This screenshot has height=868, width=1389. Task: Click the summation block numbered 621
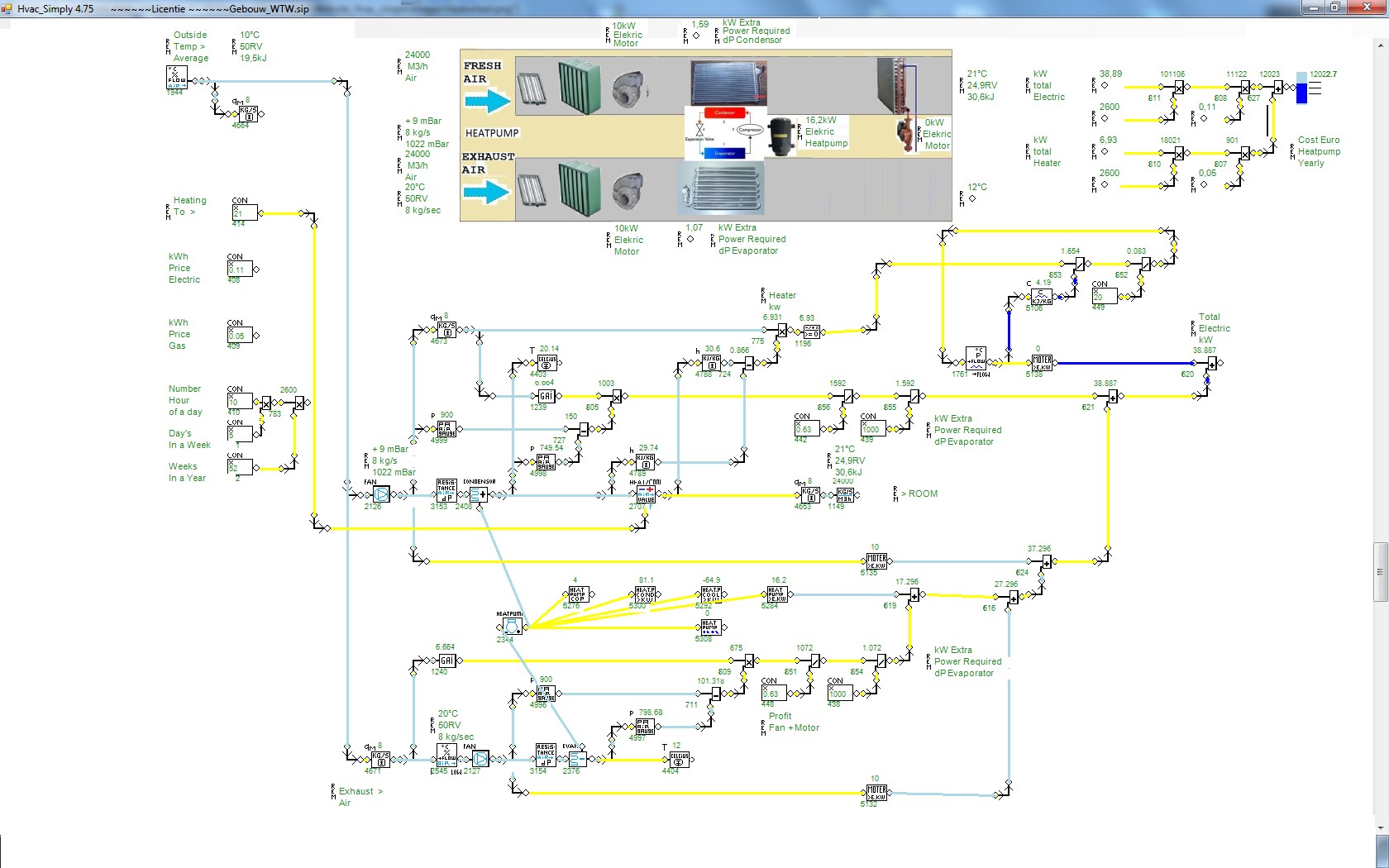(1113, 397)
